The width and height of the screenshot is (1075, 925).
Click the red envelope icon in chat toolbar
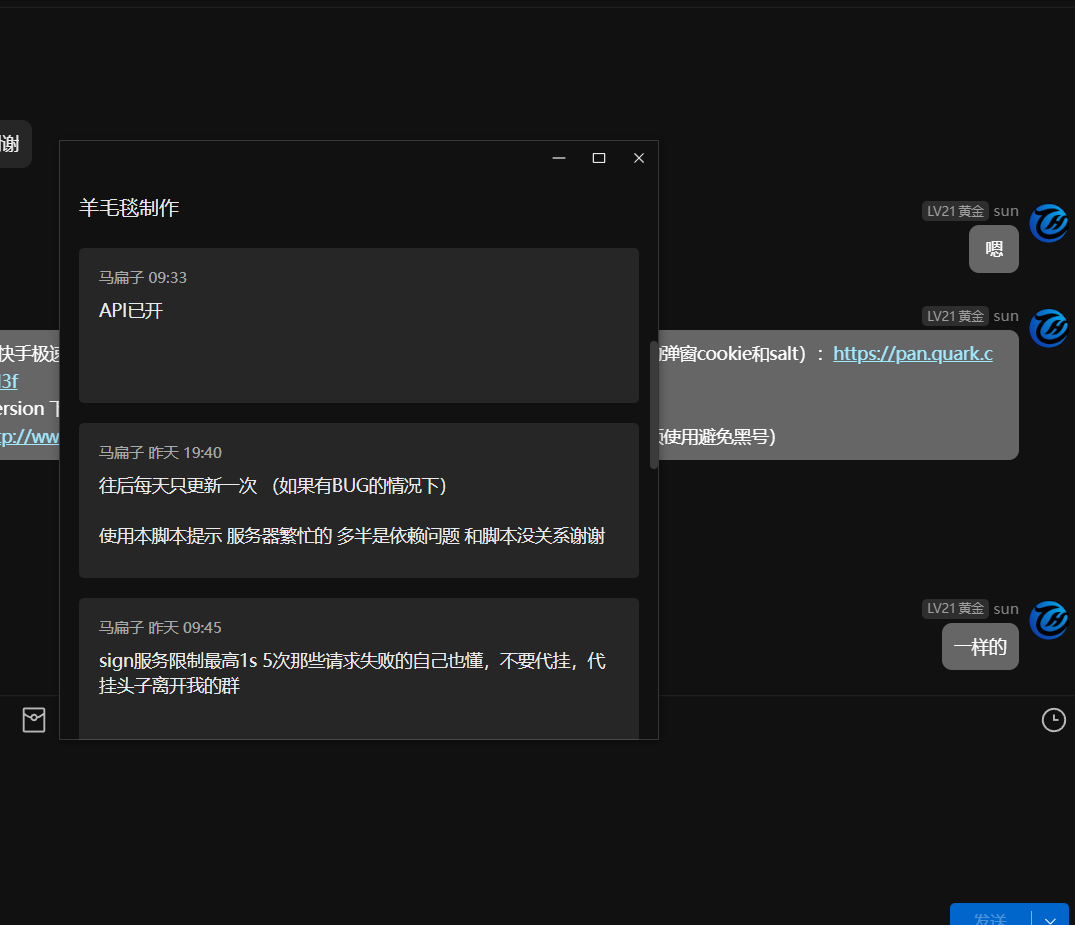tap(34, 720)
